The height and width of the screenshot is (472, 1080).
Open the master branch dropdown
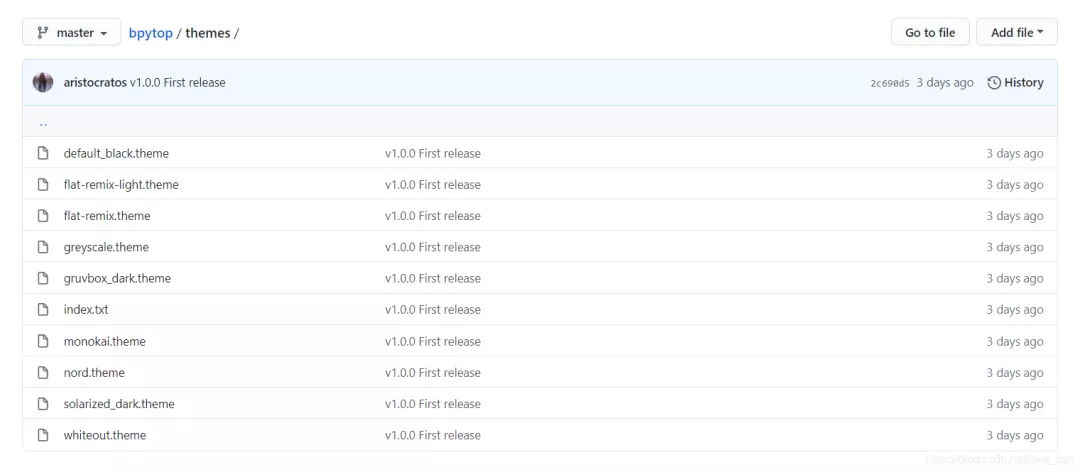coord(72,32)
